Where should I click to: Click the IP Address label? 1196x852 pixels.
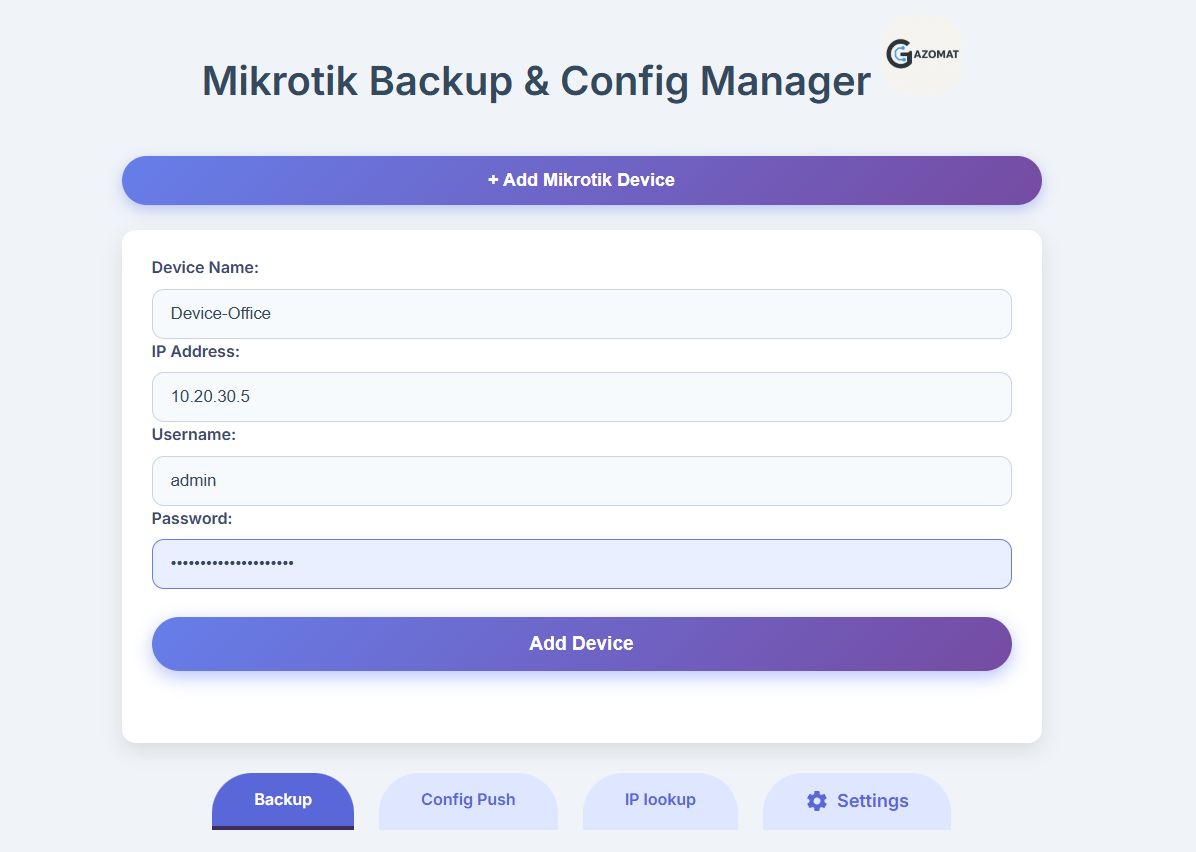click(x=196, y=352)
